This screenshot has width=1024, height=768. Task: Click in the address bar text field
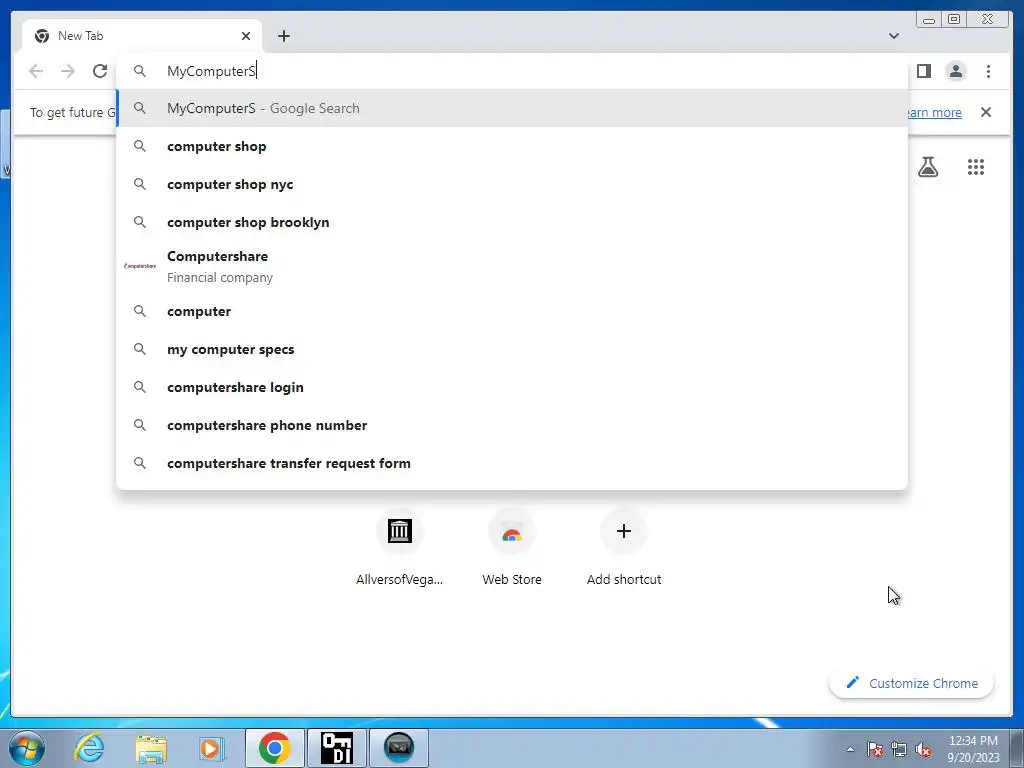tap(513, 71)
